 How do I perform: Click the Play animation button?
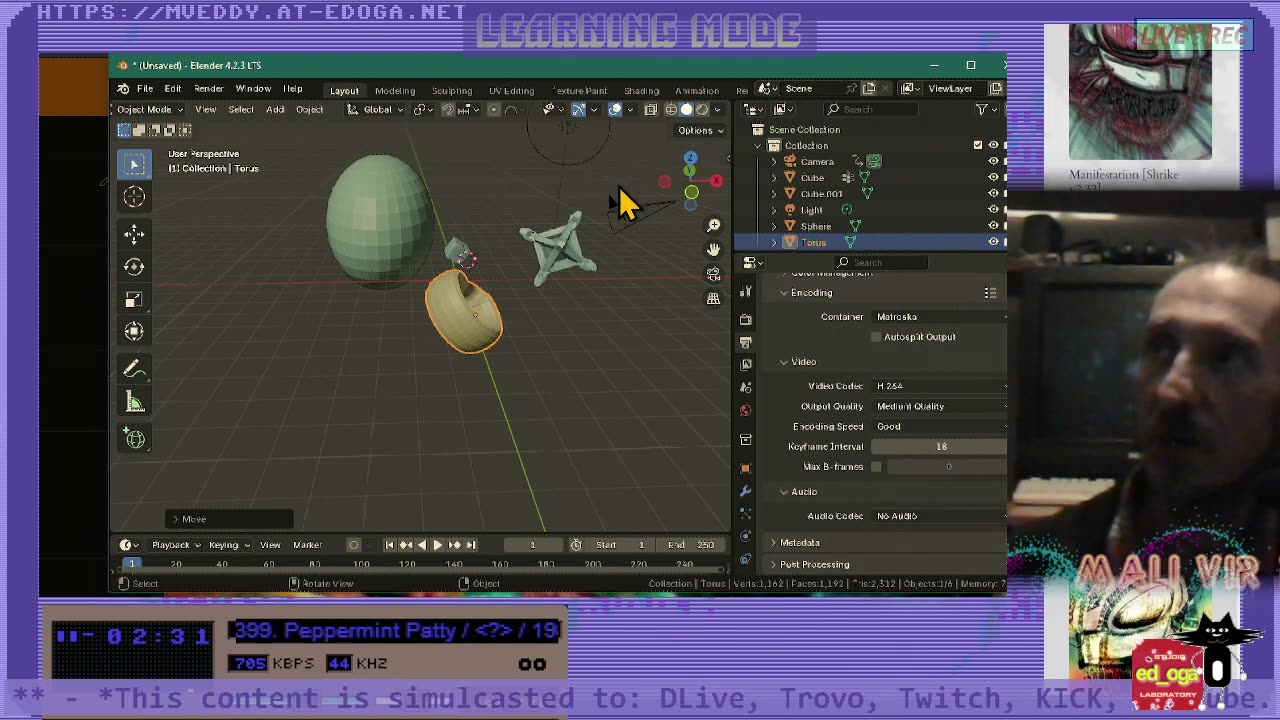click(x=437, y=545)
